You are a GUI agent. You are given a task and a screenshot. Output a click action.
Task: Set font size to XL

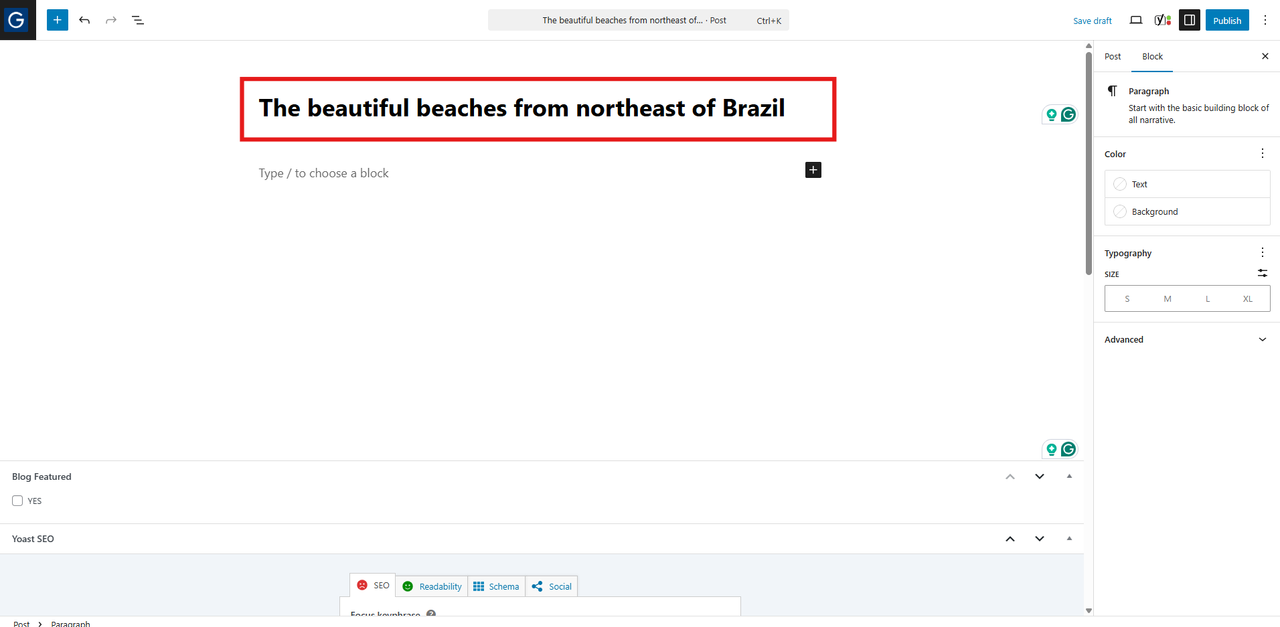[x=1247, y=299]
